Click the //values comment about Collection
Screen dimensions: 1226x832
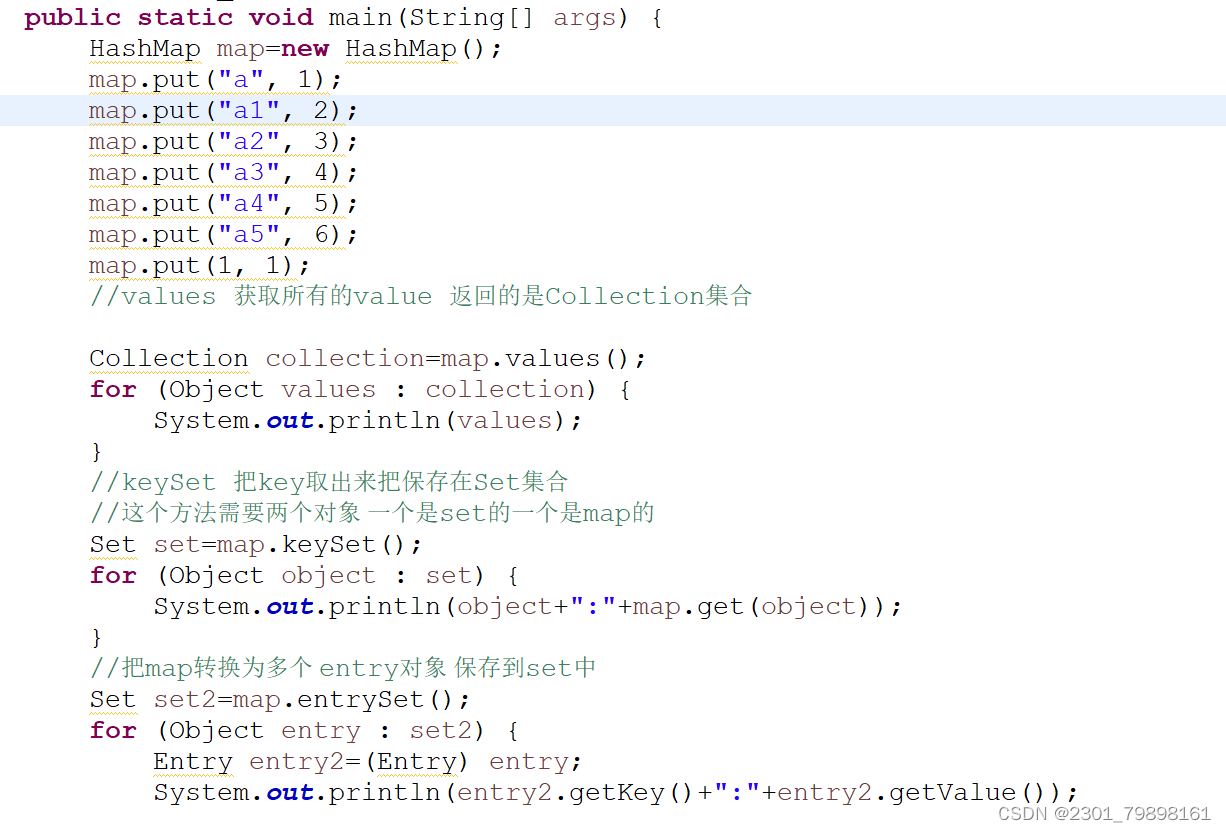(x=420, y=296)
